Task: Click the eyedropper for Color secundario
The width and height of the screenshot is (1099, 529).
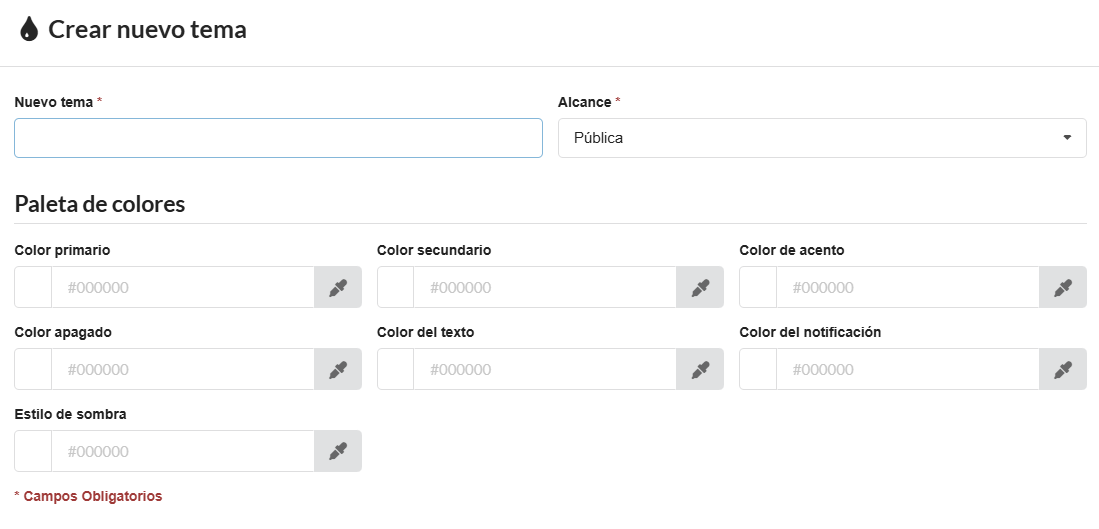Action: pos(700,288)
